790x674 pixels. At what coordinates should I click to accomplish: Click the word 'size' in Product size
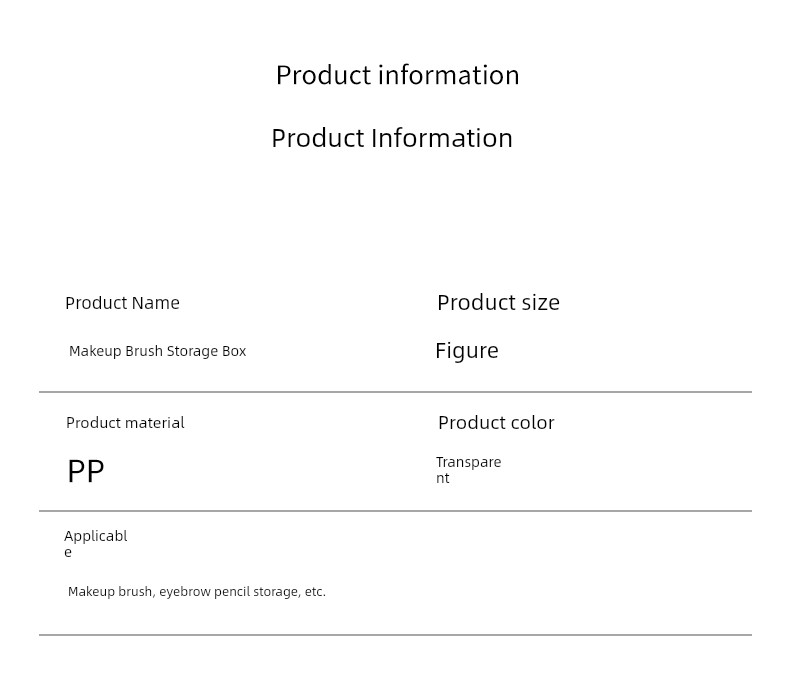coord(541,303)
